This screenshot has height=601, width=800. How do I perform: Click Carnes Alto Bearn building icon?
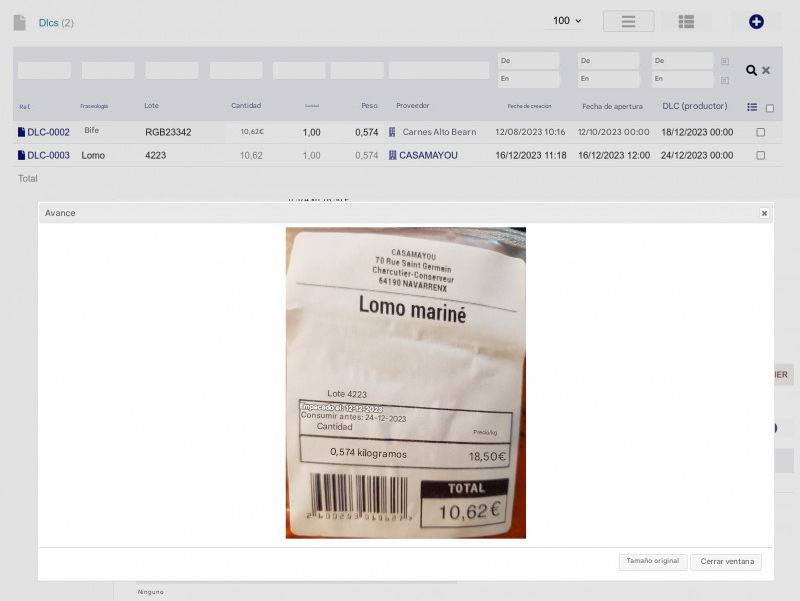click(392, 132)
